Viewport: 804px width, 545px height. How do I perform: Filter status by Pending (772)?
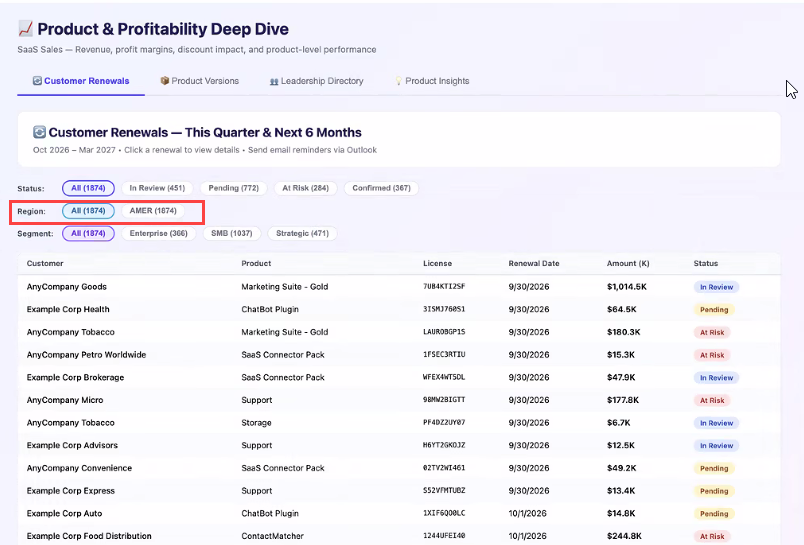(x=233, y=188)
